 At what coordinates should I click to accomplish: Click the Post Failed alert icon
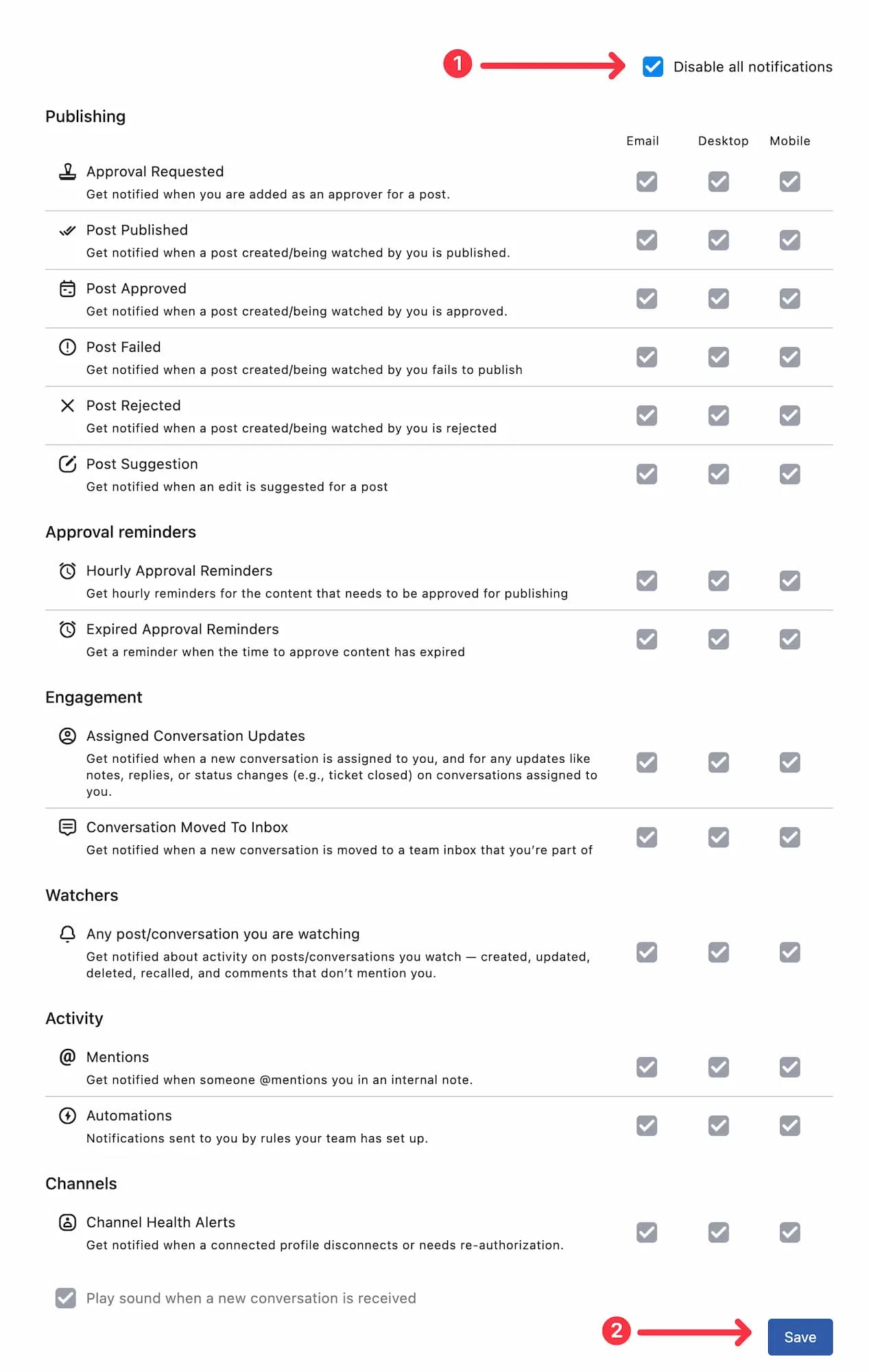tap(67, 347)
